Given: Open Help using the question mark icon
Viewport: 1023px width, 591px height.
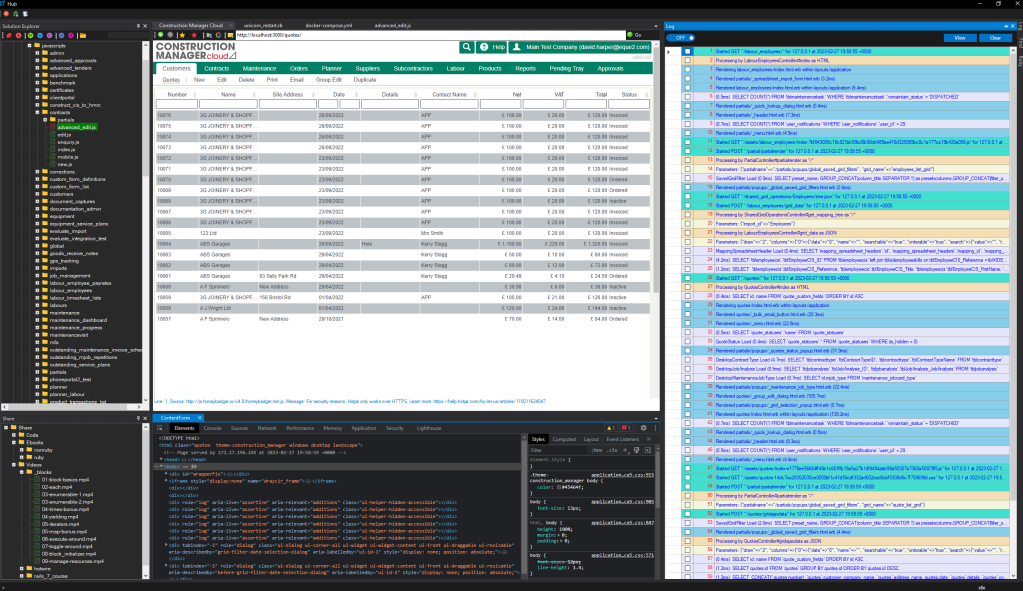Looking at the screenshot, I should [484, 47].
